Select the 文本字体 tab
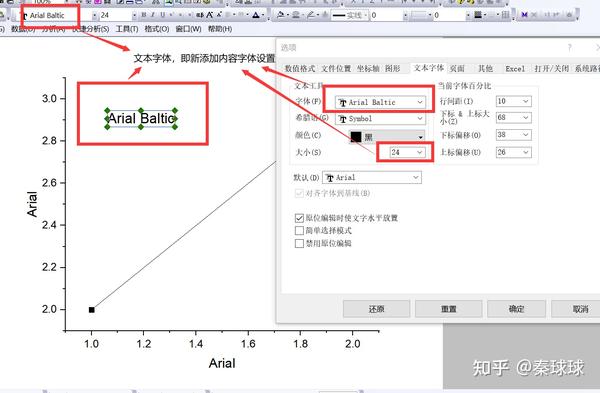 click(429, 68)
